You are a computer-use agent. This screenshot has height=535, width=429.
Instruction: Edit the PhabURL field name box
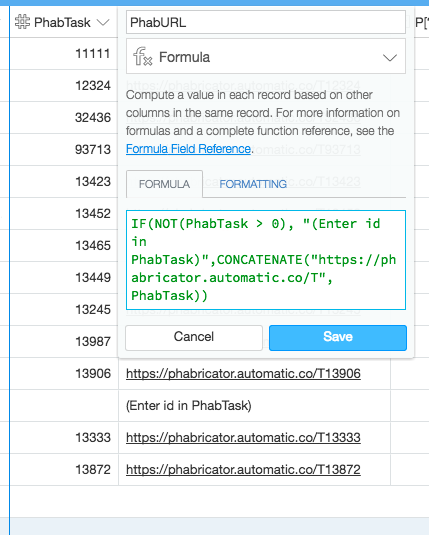pyautogui.click(x=266, y=23)
